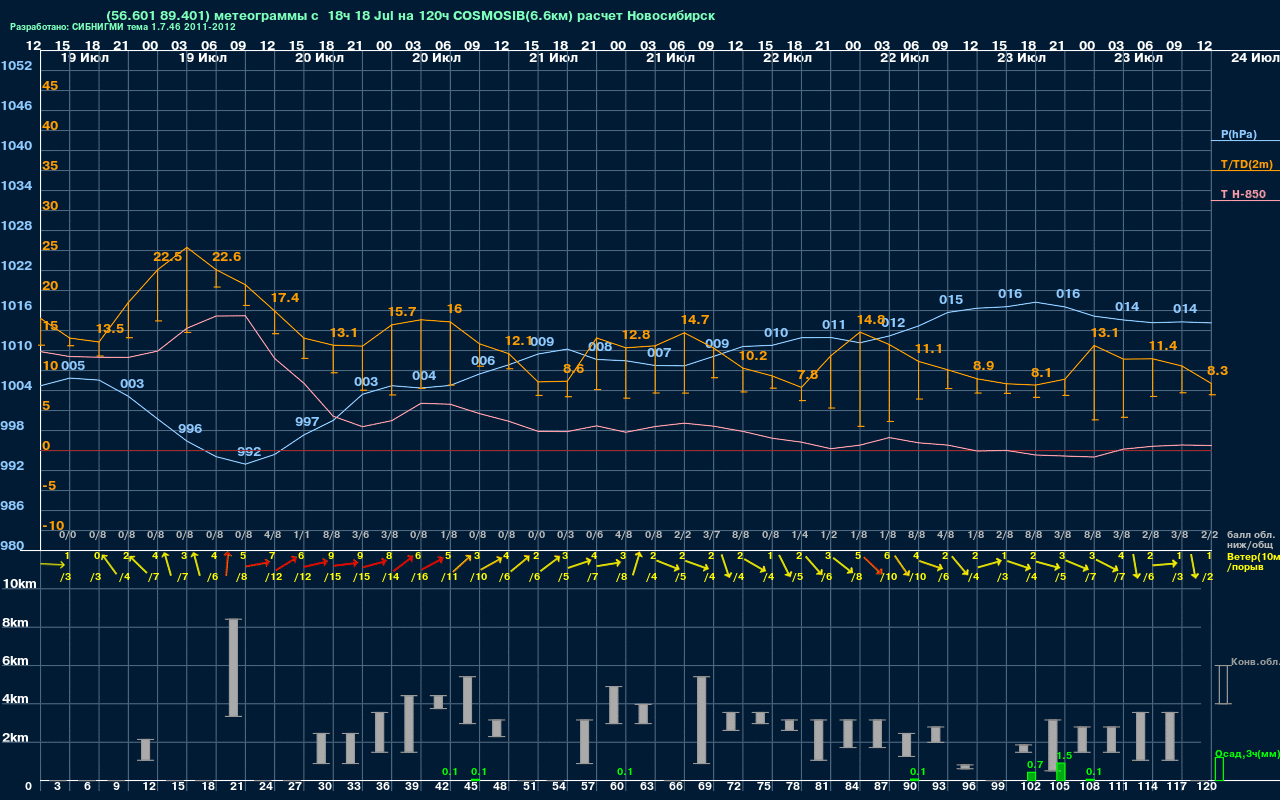Viewport: 1280px width, 800px height.
Task: Click the 012 pressure curve label
Action: pos(894,323)
